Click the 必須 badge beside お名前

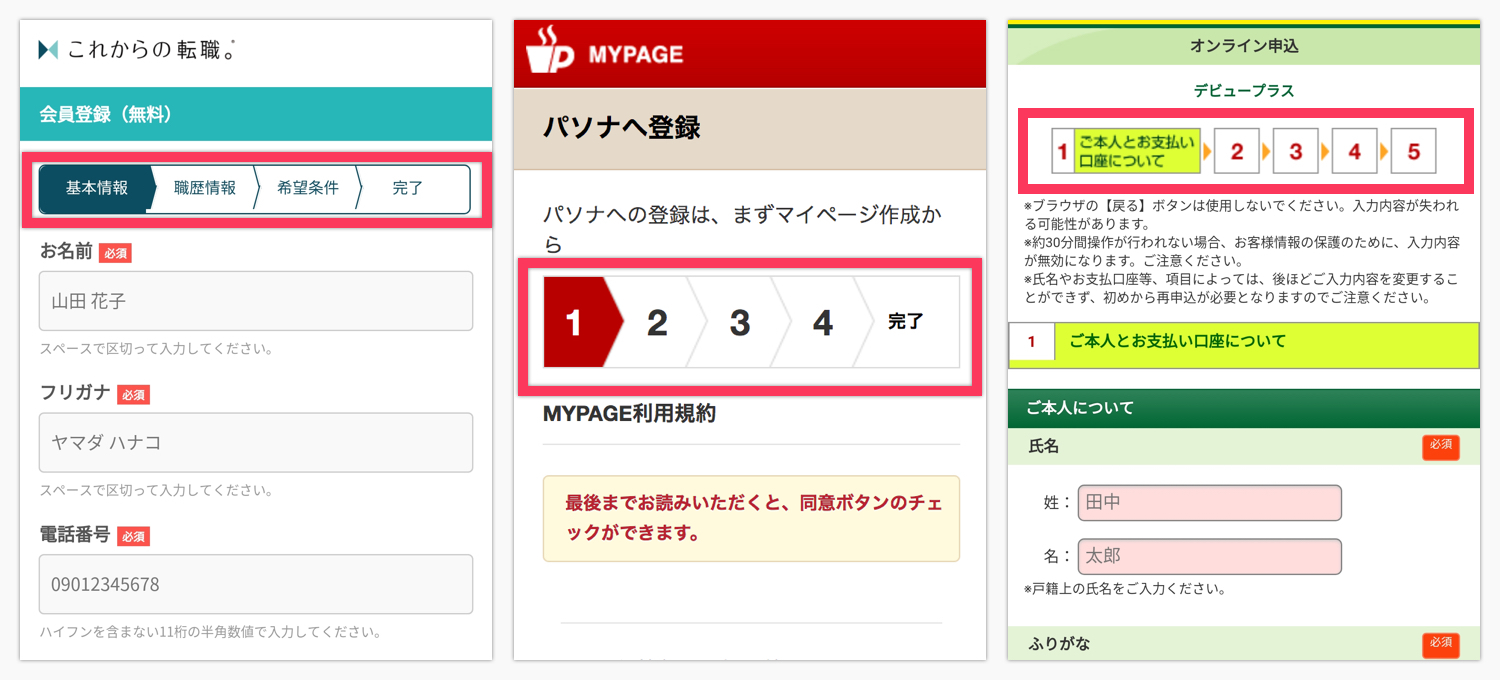coord(116,253)
